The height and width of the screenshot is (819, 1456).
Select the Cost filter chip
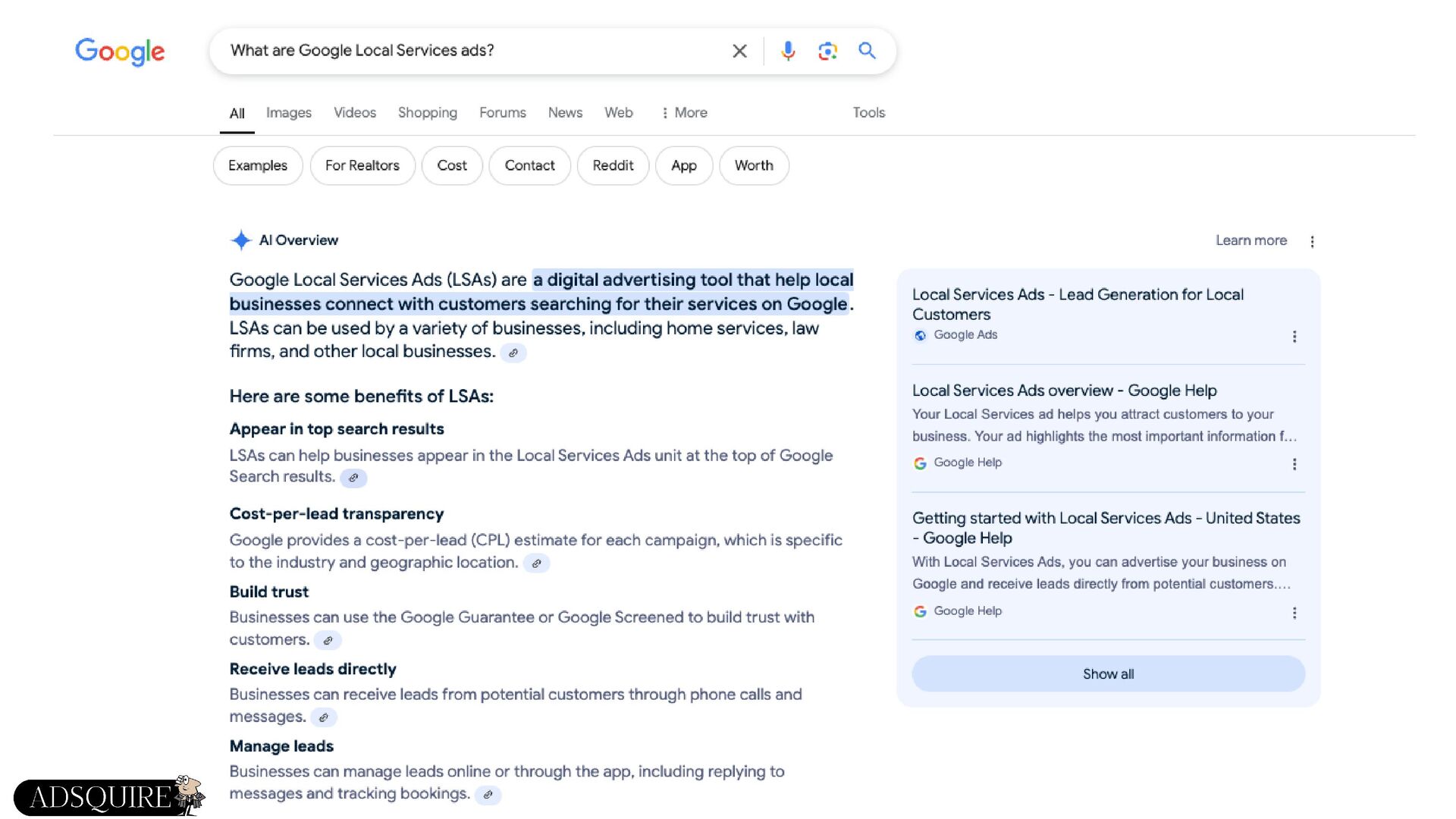click(x=452, y=165)
